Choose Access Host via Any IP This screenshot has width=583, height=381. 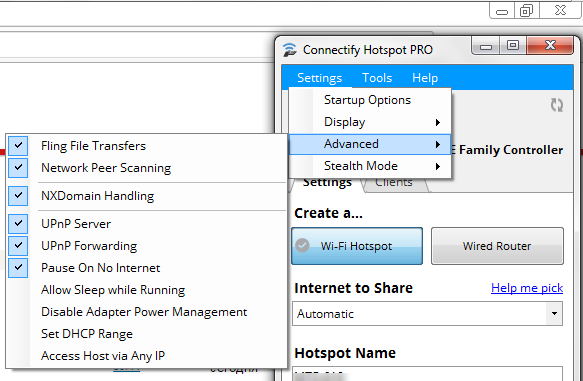146,355
